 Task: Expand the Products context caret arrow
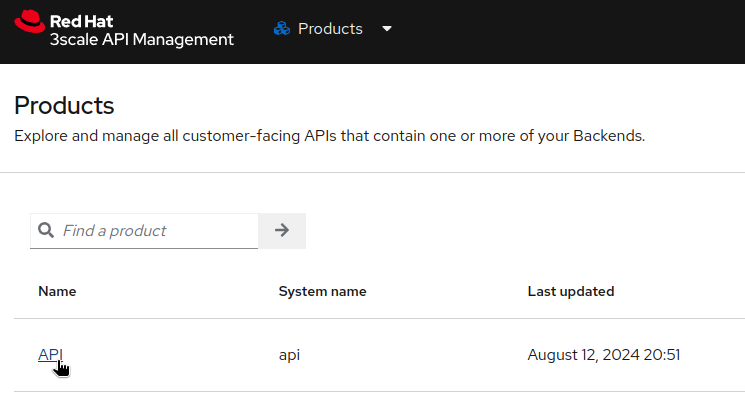(x=387, y=29)
